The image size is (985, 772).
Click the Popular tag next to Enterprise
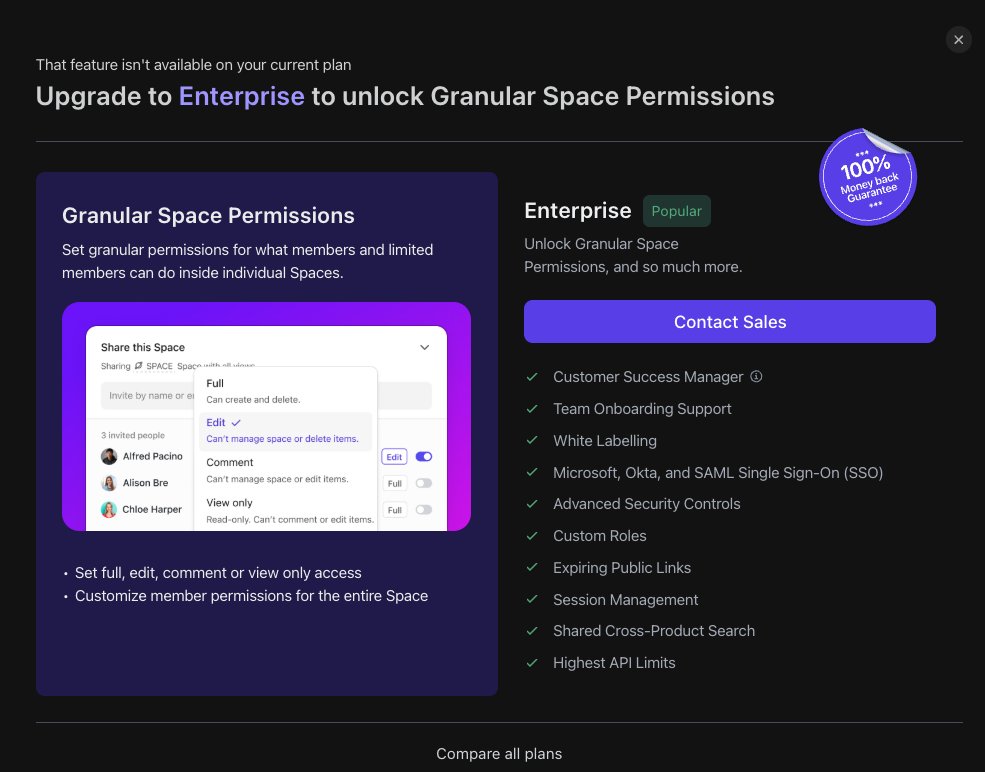coord(677,211)
